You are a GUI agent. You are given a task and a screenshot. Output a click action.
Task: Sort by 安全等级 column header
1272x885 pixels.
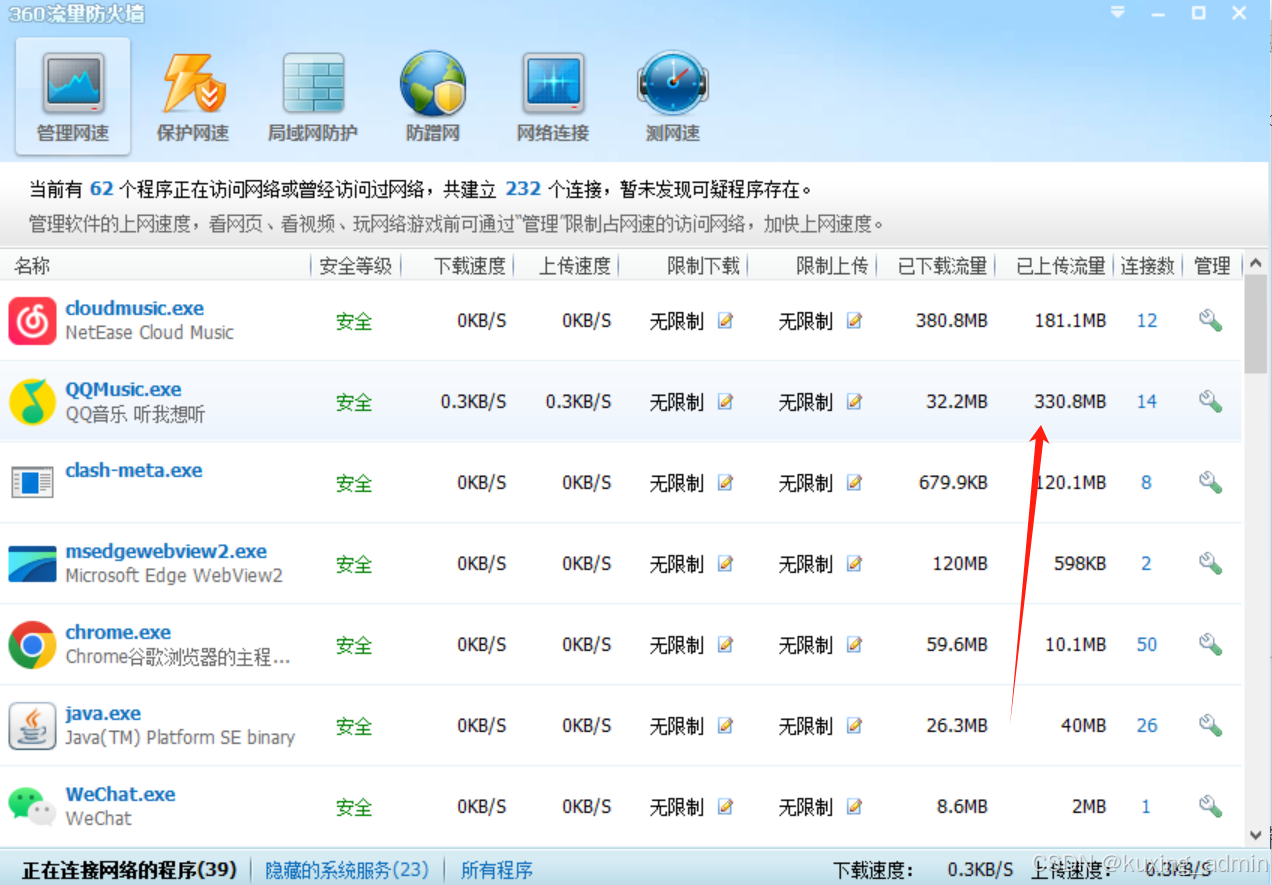tap(355, 266)
